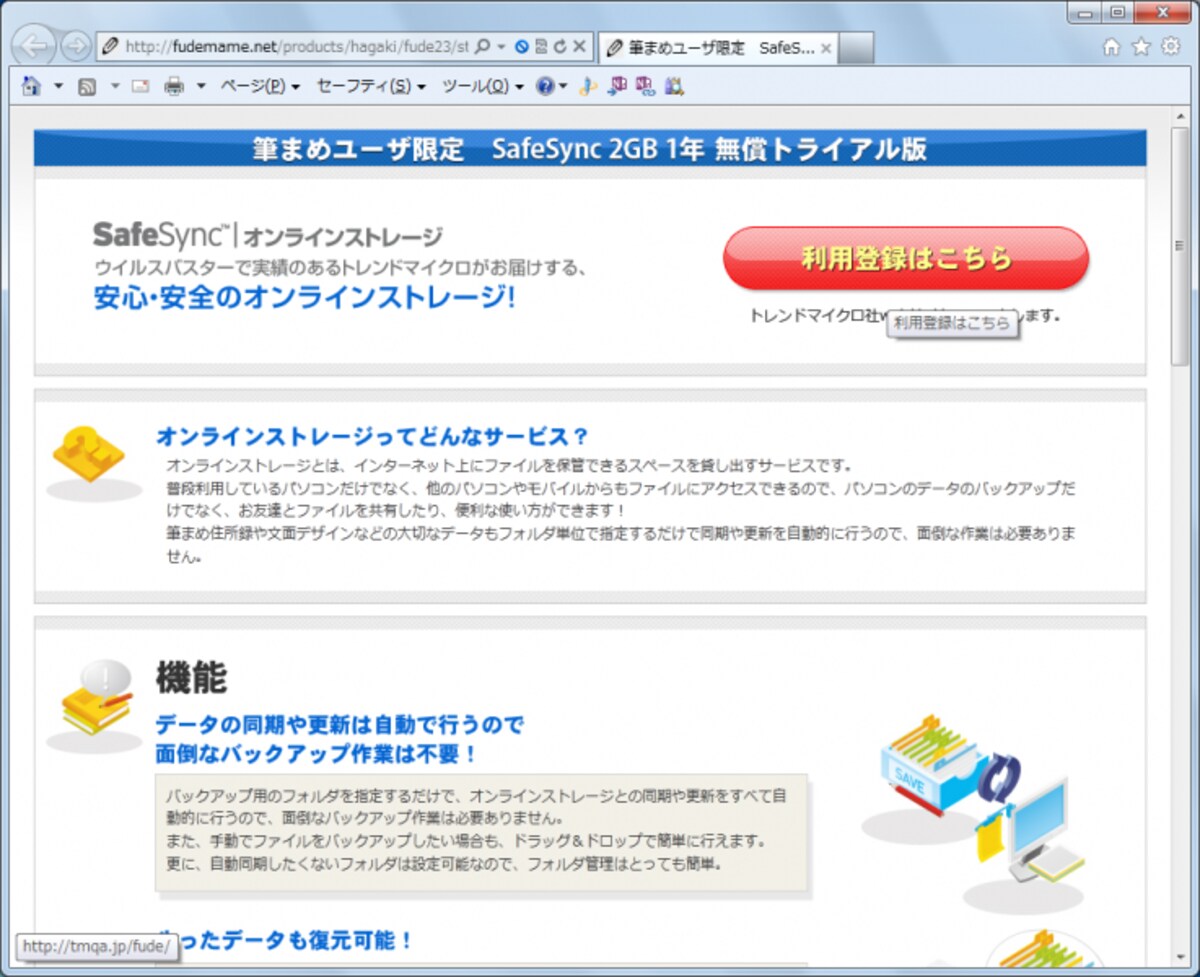This screenshot has height=977, width=1200.
Task: Click the http://tmqa.jp/fude/ status bar text
Action: tap(96, 946)
